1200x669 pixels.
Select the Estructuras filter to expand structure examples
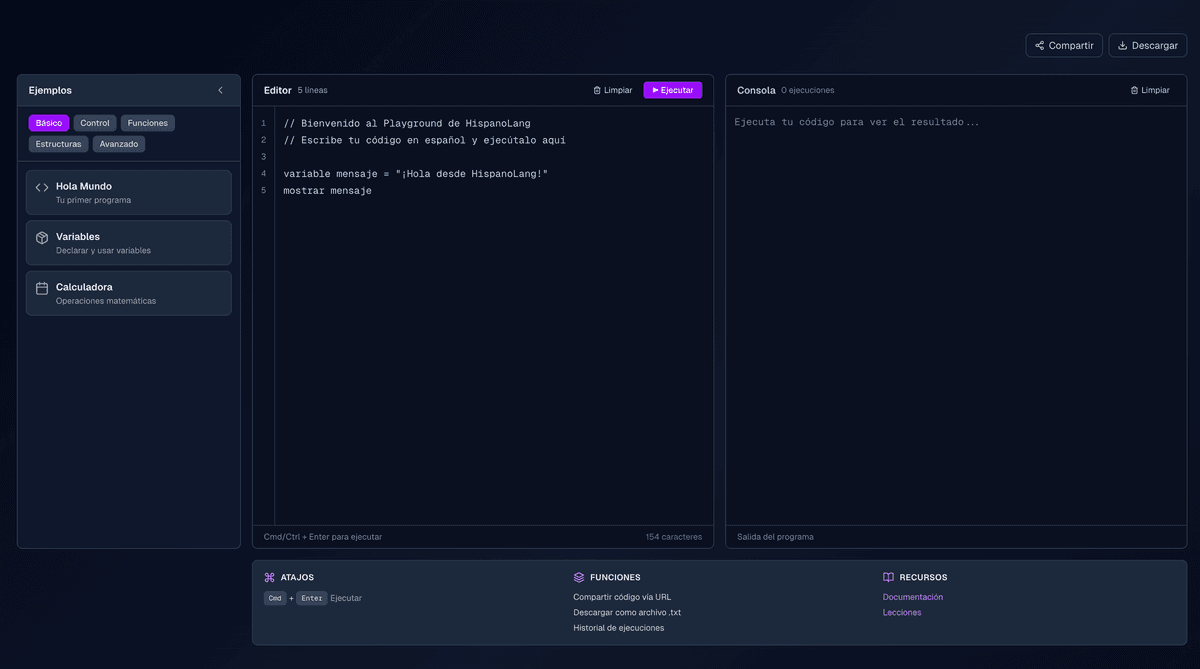click(x=58, y=143)
